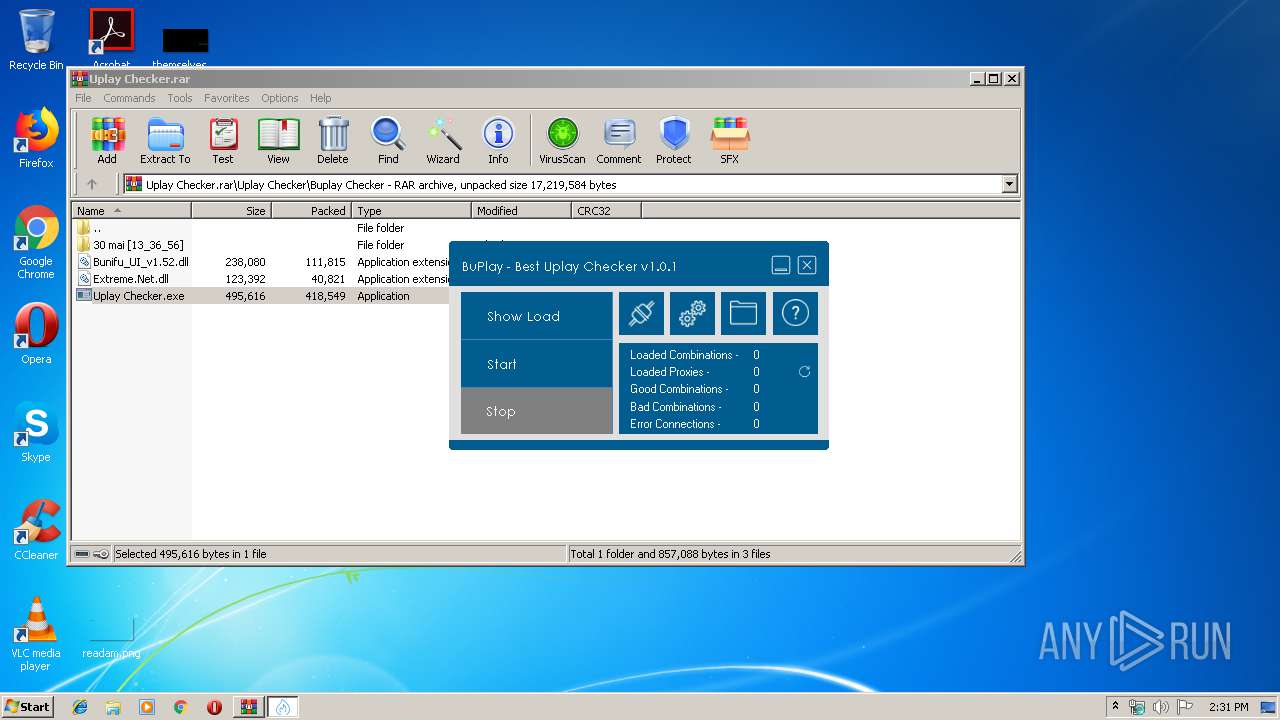The height and width of the screenshot is (720, 1280).
Task: Sort by the Name column header
Action: [x=131, y=211]
